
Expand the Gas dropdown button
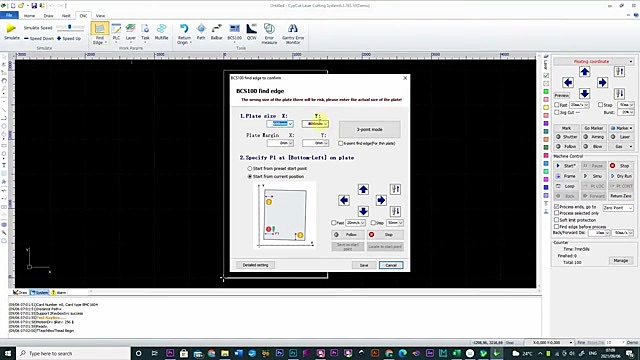(x=631, y=147)
